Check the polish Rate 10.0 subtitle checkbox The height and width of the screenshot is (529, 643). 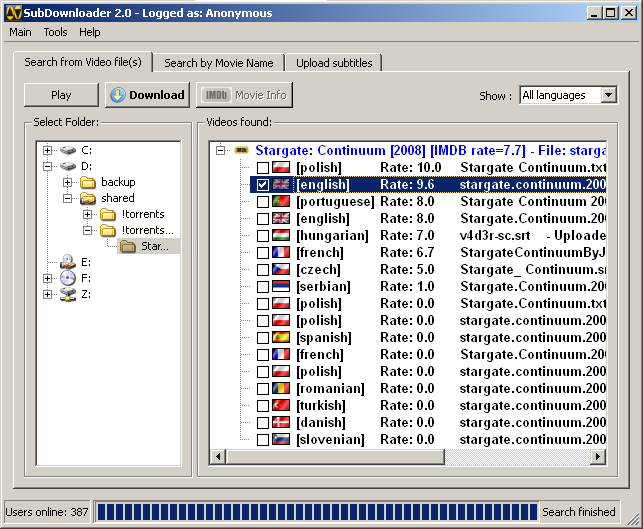coord(263,168)
